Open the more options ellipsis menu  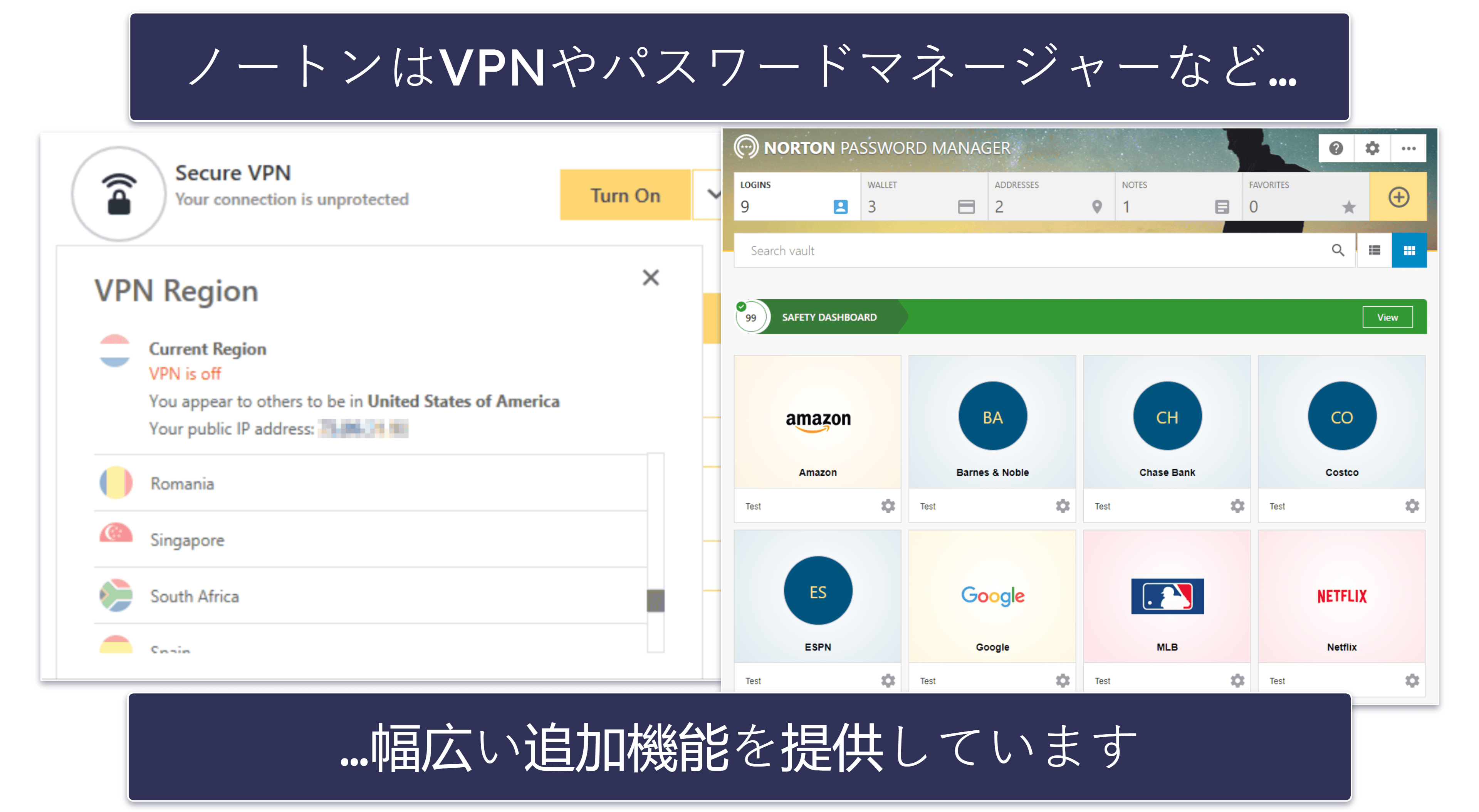click(1408, 148)
